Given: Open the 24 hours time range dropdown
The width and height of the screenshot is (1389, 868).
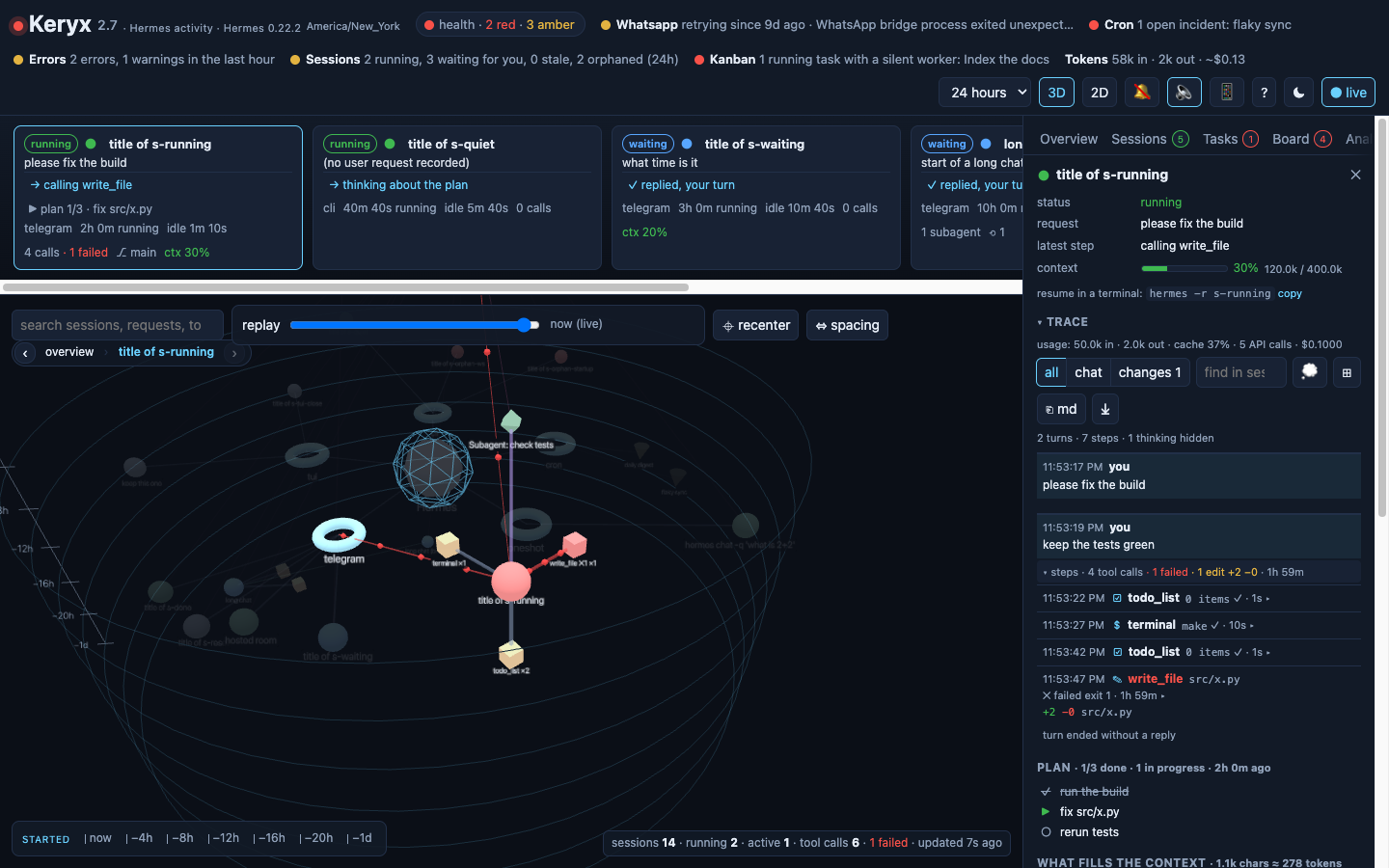Looking at the screenshot, I should pyautogui.click(x=985, y=93).
